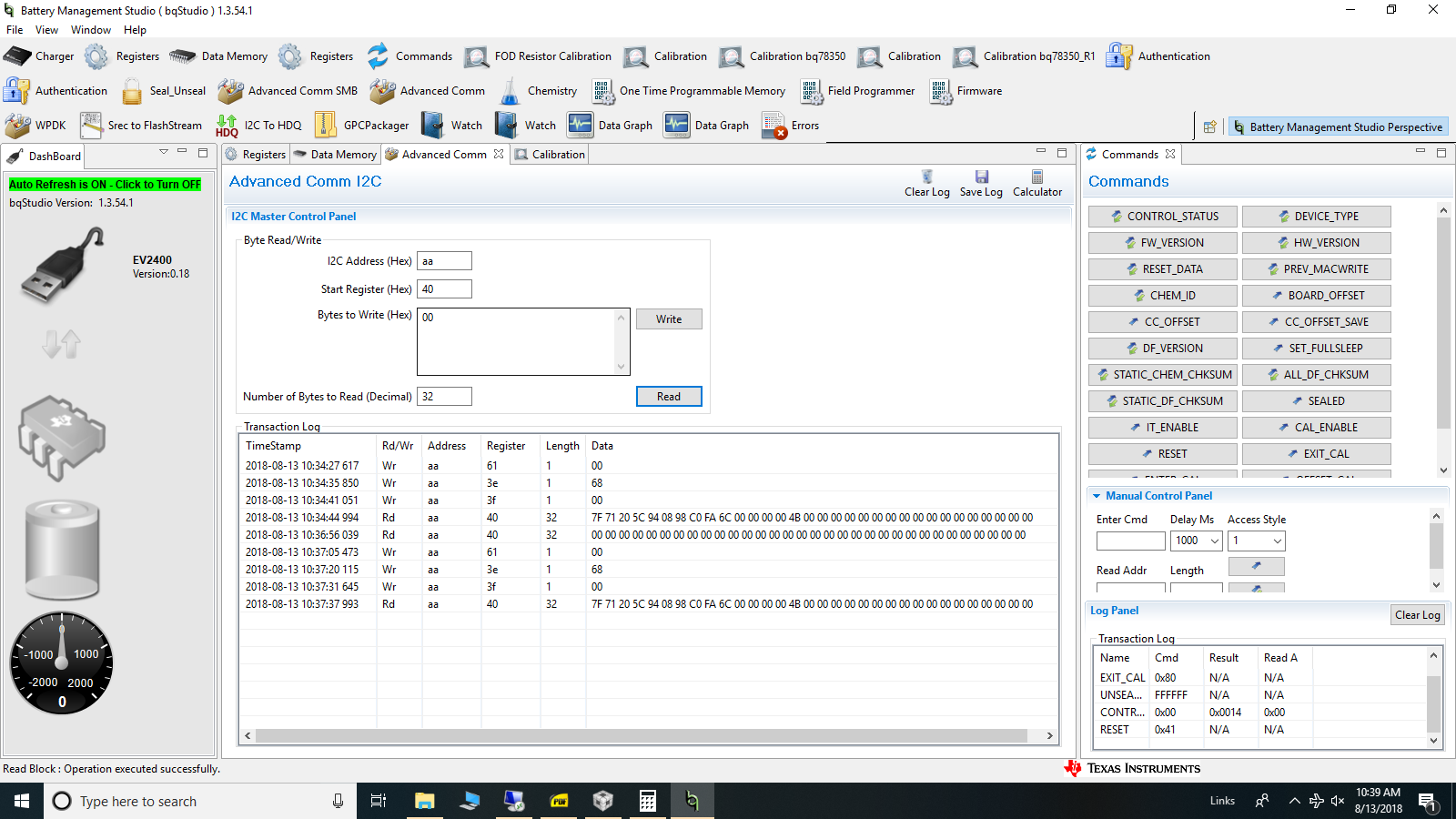Open the Windows search box
Screen dimensions: 1456x819
(x=200, y=801)
